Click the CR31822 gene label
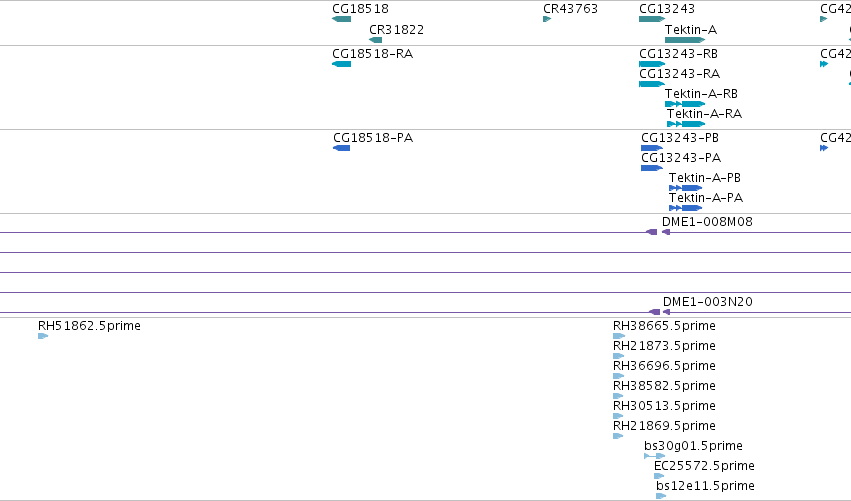 (x=397, y=29)
